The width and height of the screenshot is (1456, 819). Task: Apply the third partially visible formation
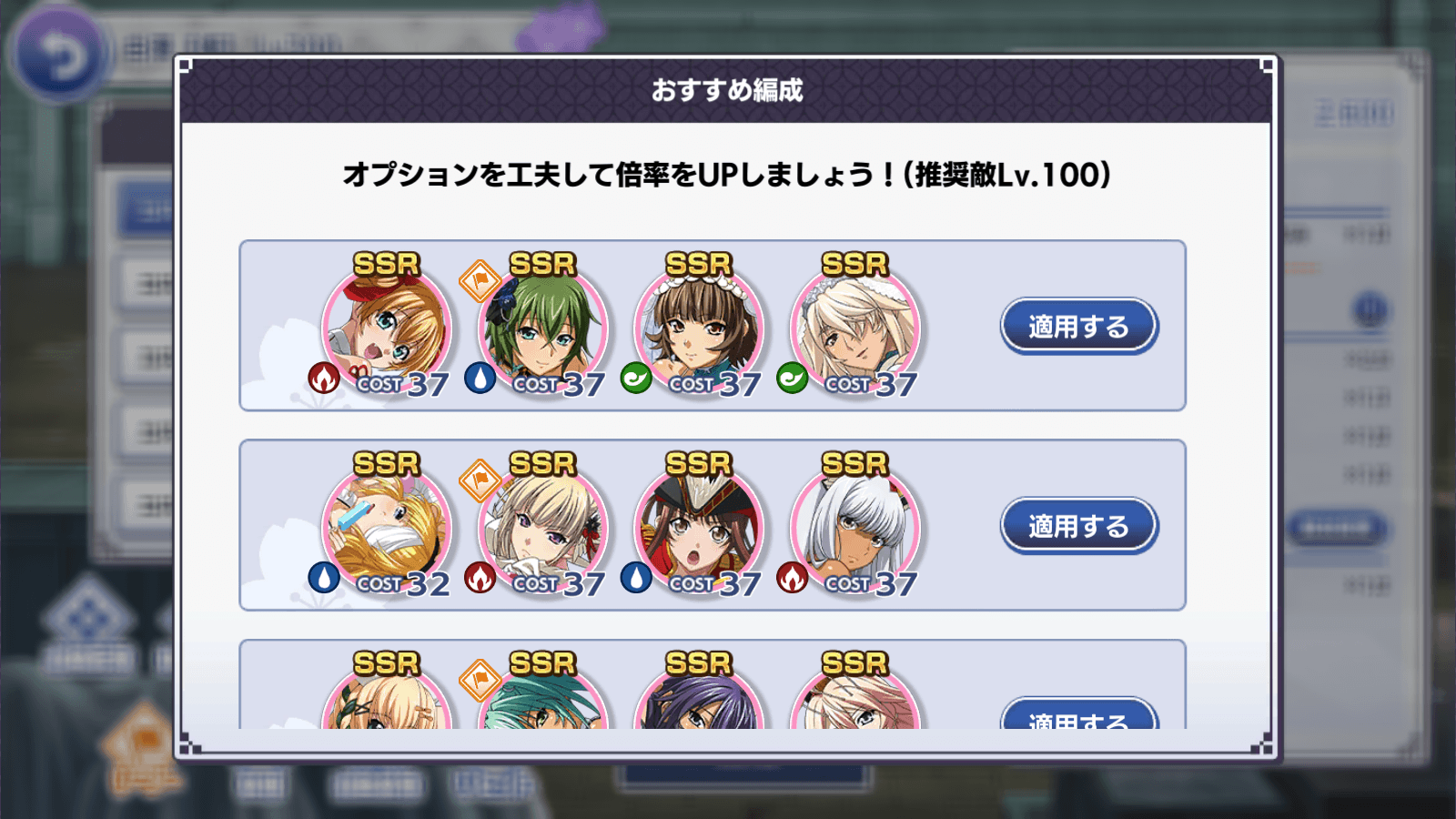[1079, 714]
